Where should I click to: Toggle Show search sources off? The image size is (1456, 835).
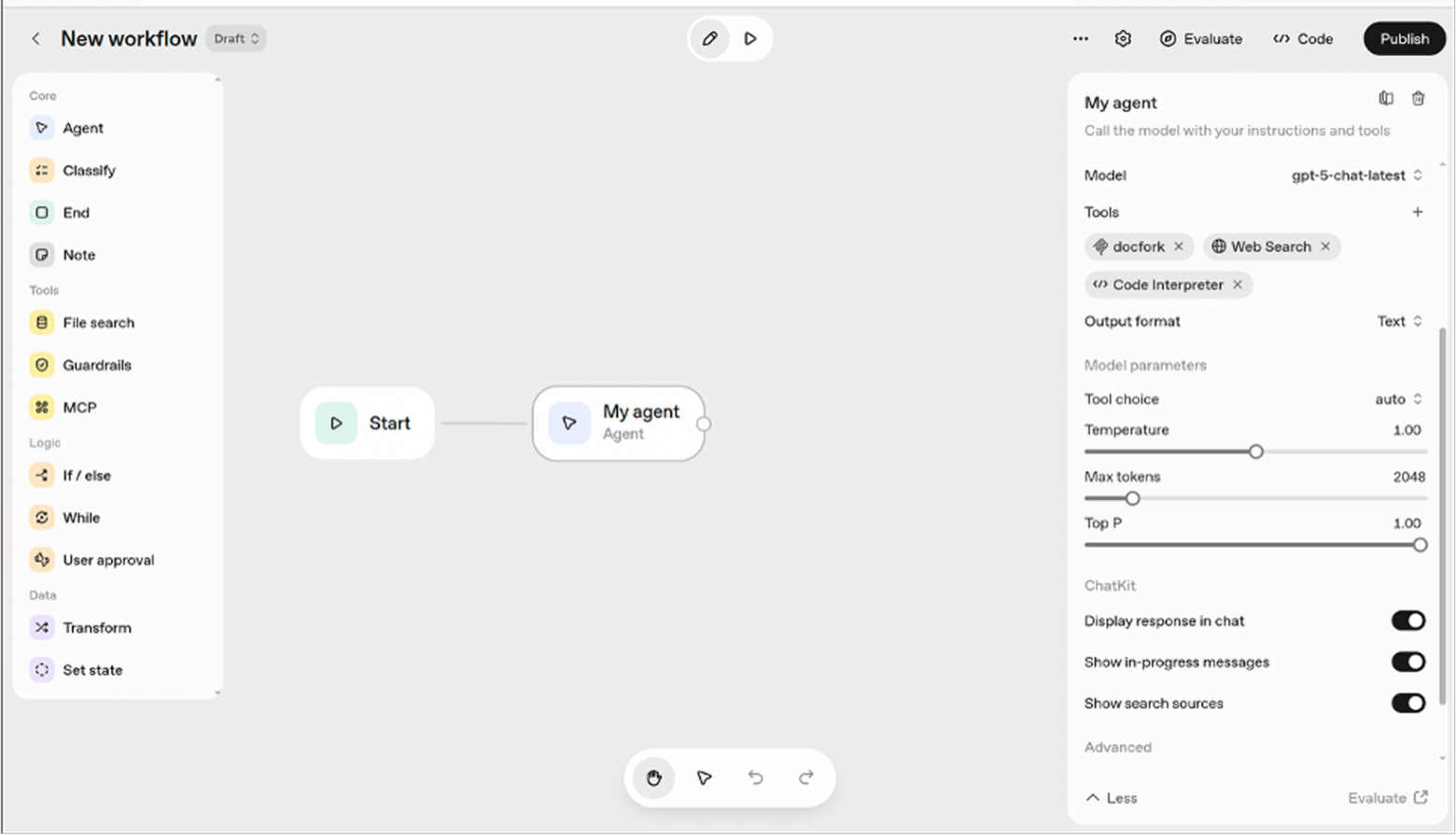click(x=1408, y=703)
